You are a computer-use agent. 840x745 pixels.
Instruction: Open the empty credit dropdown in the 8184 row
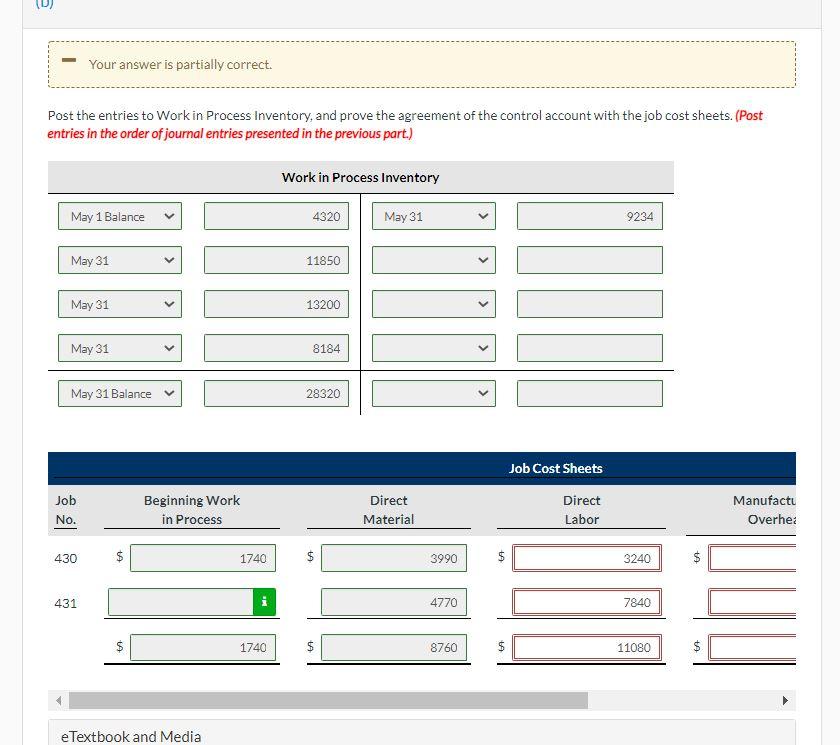(x=434, y=348)
